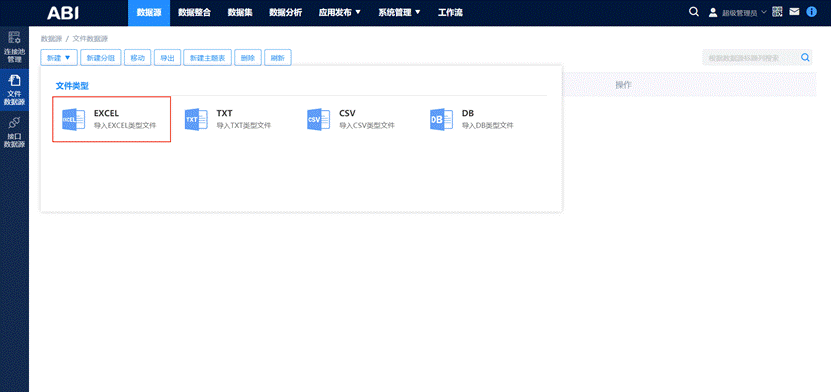Click the 新建主题表 button
Image resolution: width=831 pixels, height=392 pixels.
tap(208, 58)
